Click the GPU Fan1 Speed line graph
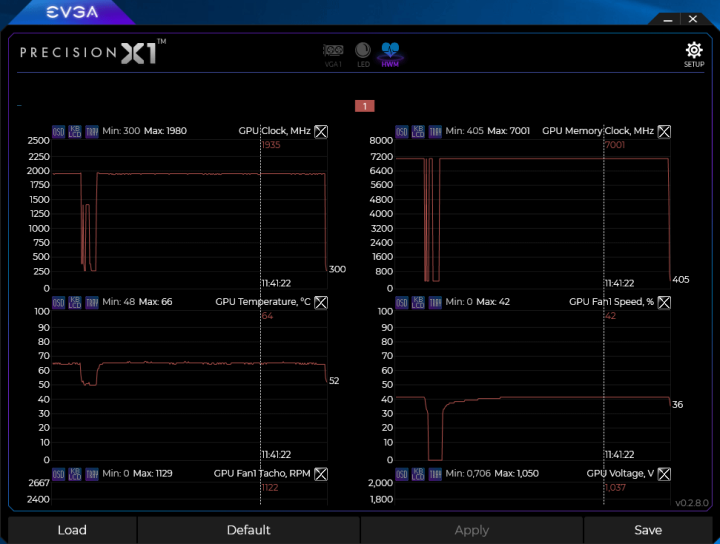Image resolution: width=720 pixels, height=544 pixels. click(x=533, y=386)
